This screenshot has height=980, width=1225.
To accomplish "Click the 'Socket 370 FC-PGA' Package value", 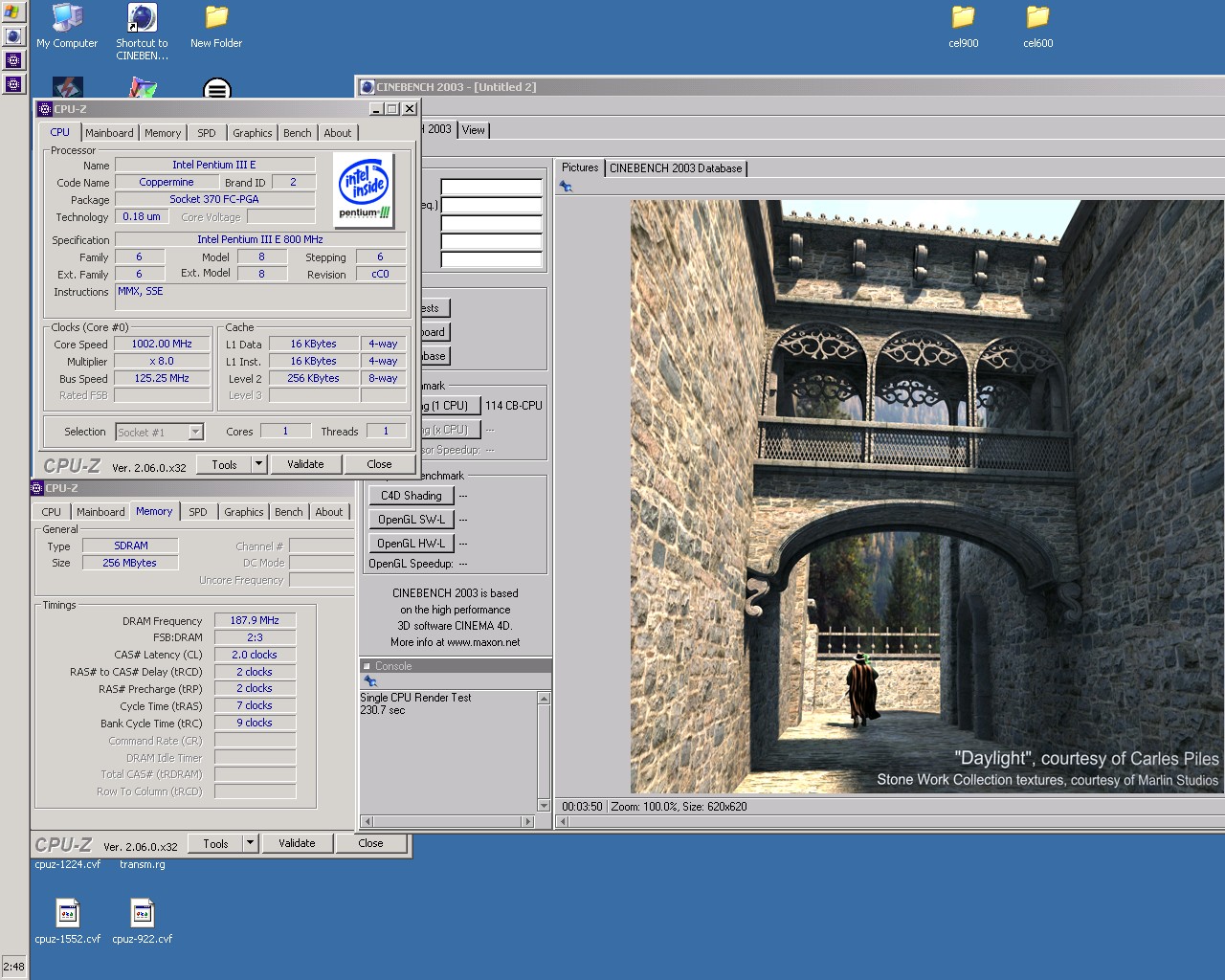I will pos(214,199).
